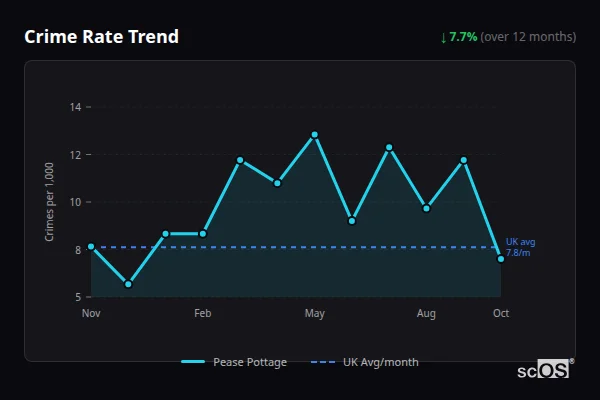Toggle Pease Pottage legend entry
Viewport: 600px width, 400px height.
234,362
